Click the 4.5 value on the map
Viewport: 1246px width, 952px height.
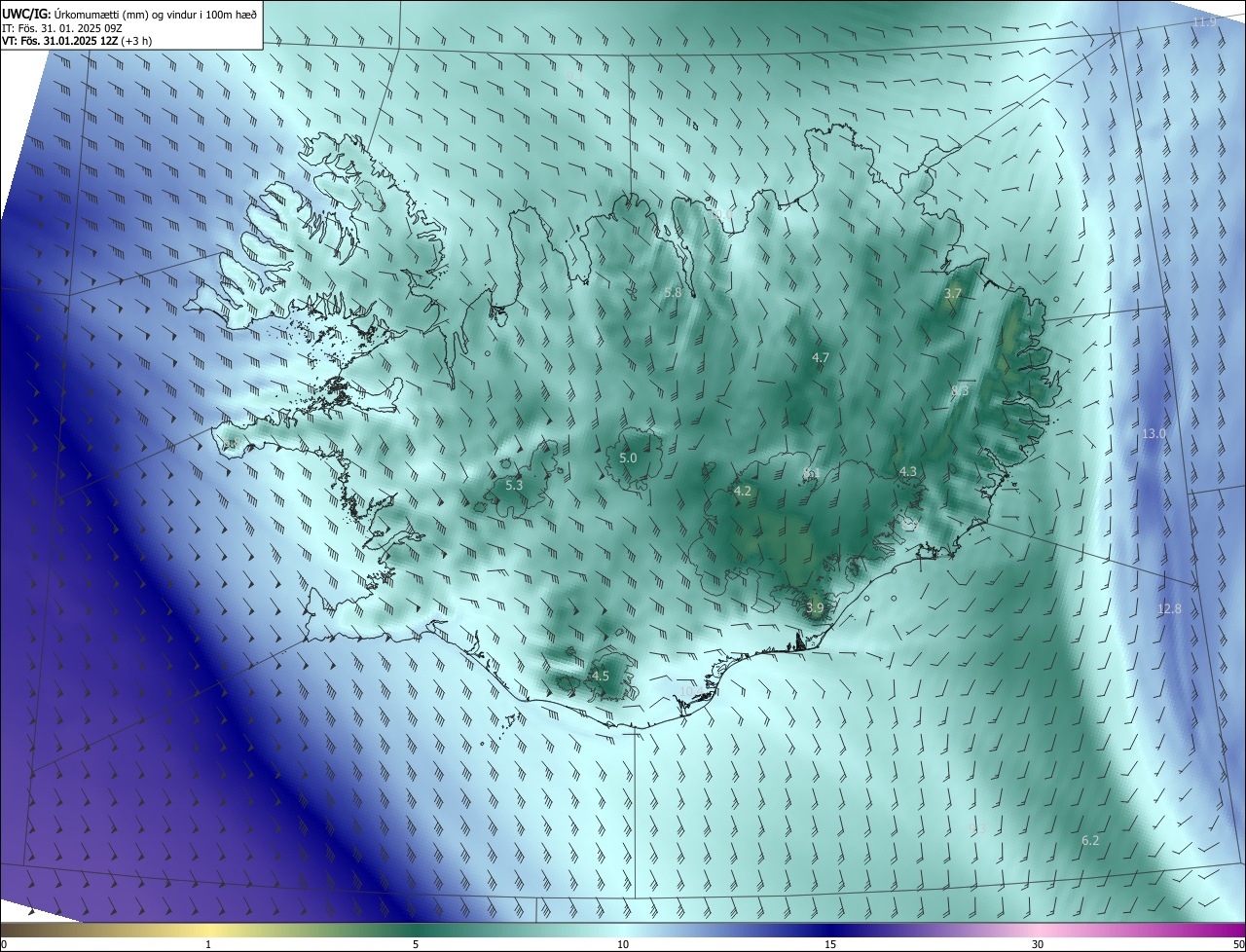[601, 676]
